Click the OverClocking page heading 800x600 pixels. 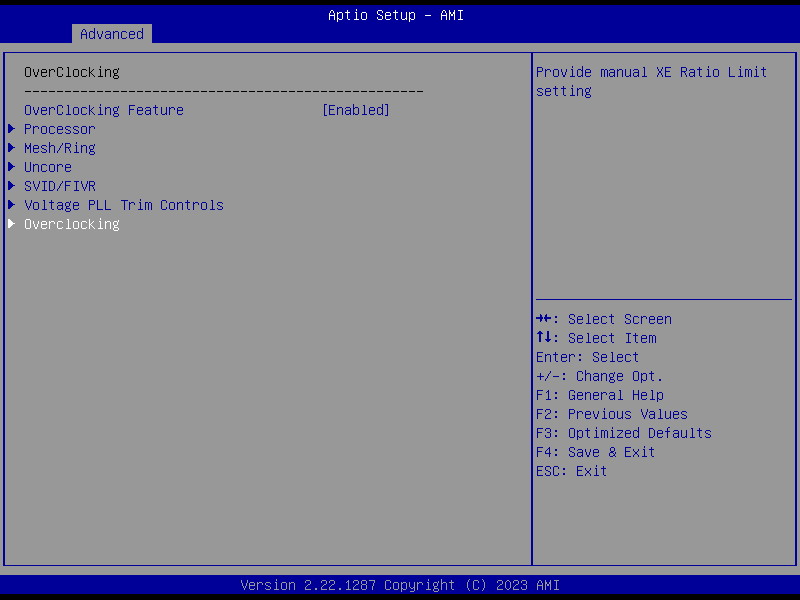click(x=71, y=72)
